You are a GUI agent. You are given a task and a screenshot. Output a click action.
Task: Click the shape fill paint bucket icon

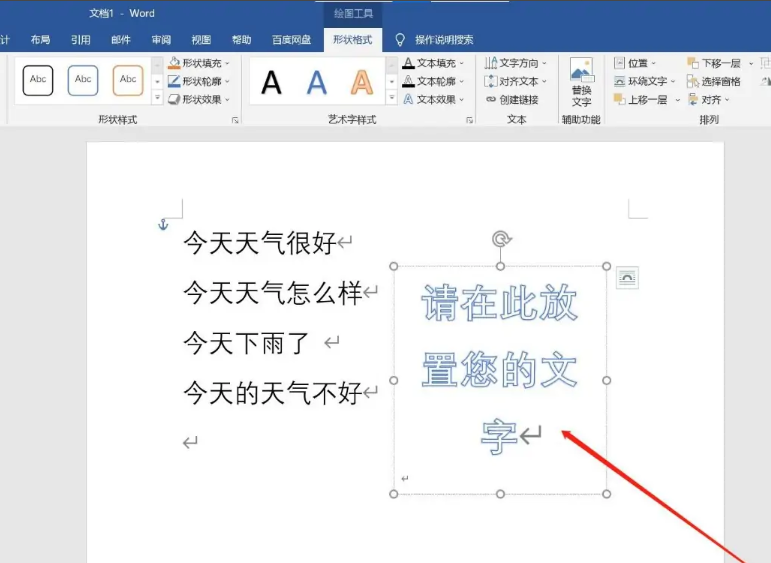(x=174, y=63)
